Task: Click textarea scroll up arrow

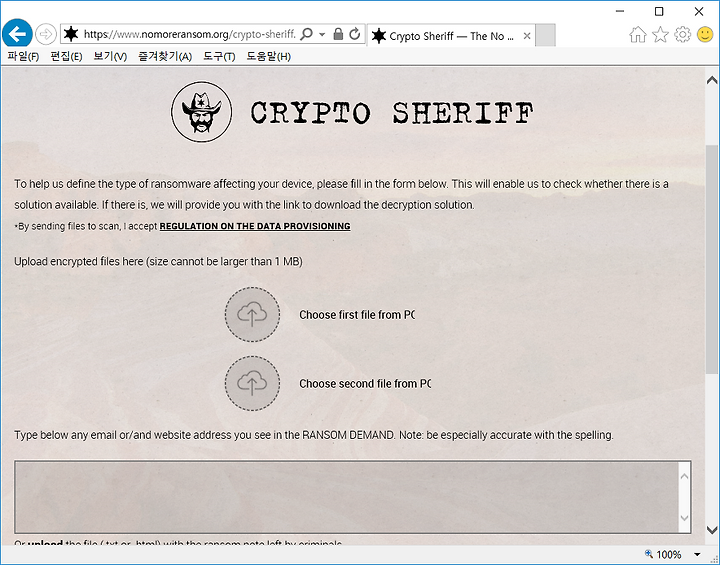Action: [x=684, y=476]
